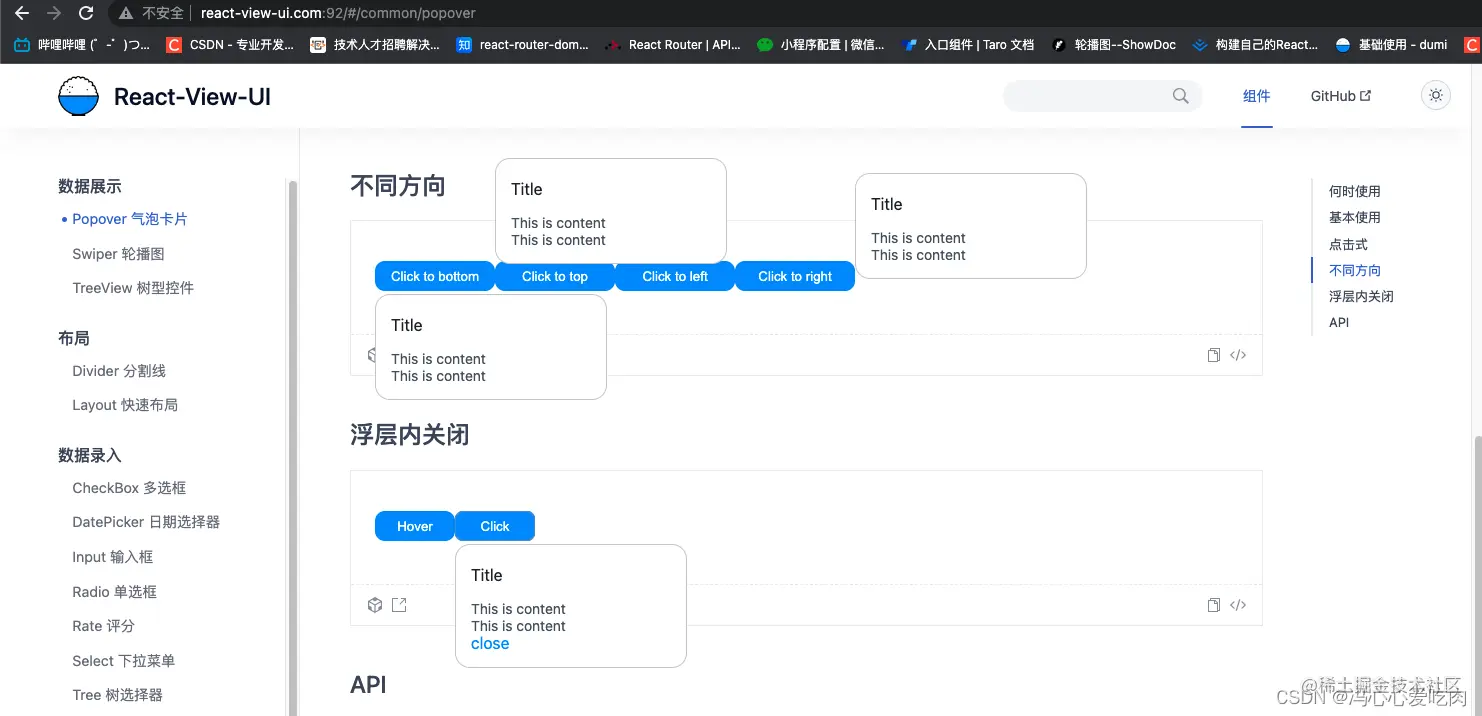Screen dimensions: 1482x716
Task: Jump to 点击式 anchor
Action: pos(1348,244)
